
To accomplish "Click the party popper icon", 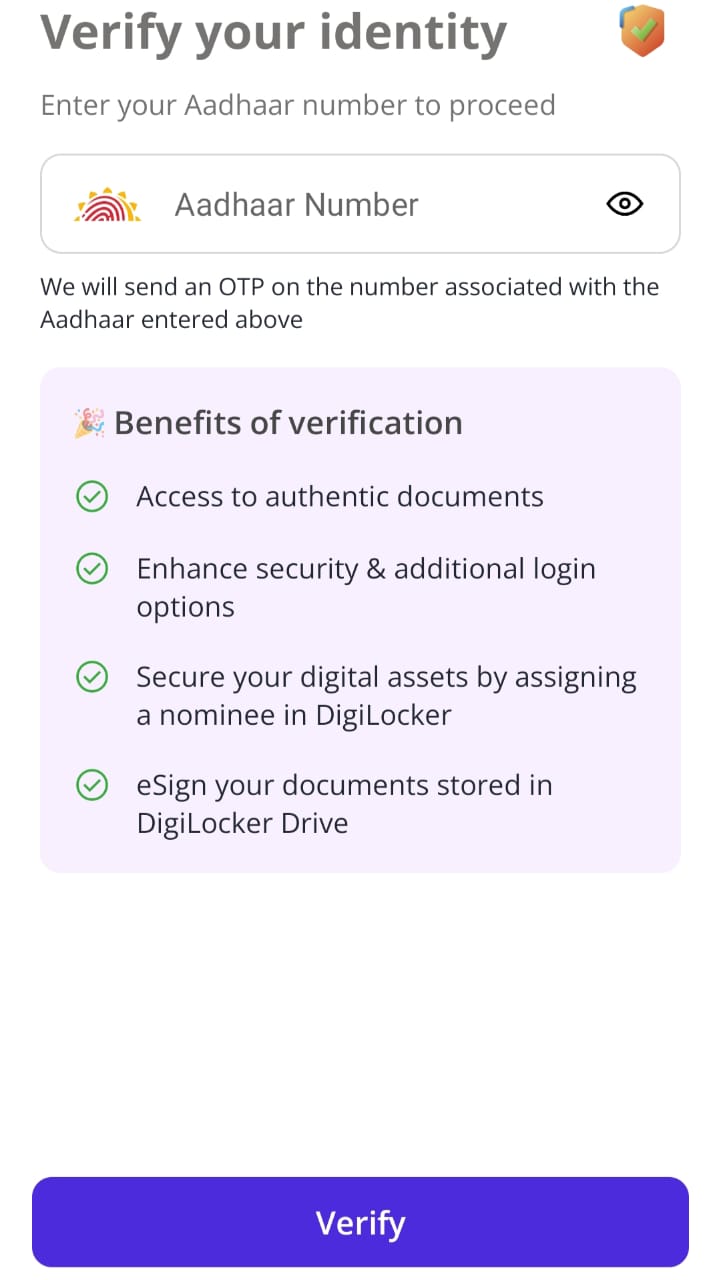I will coord(89,423).
